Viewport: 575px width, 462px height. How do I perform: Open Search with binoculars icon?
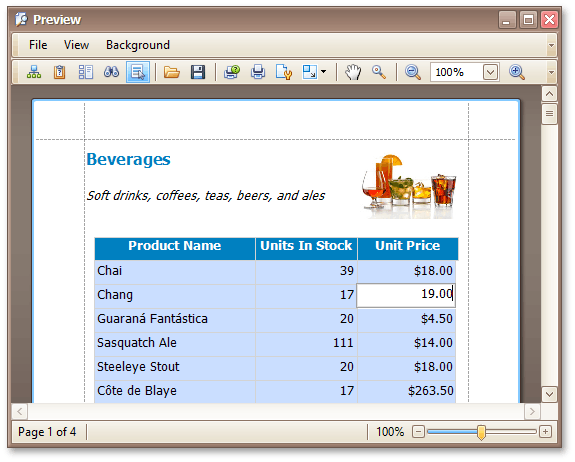[111, 72]
